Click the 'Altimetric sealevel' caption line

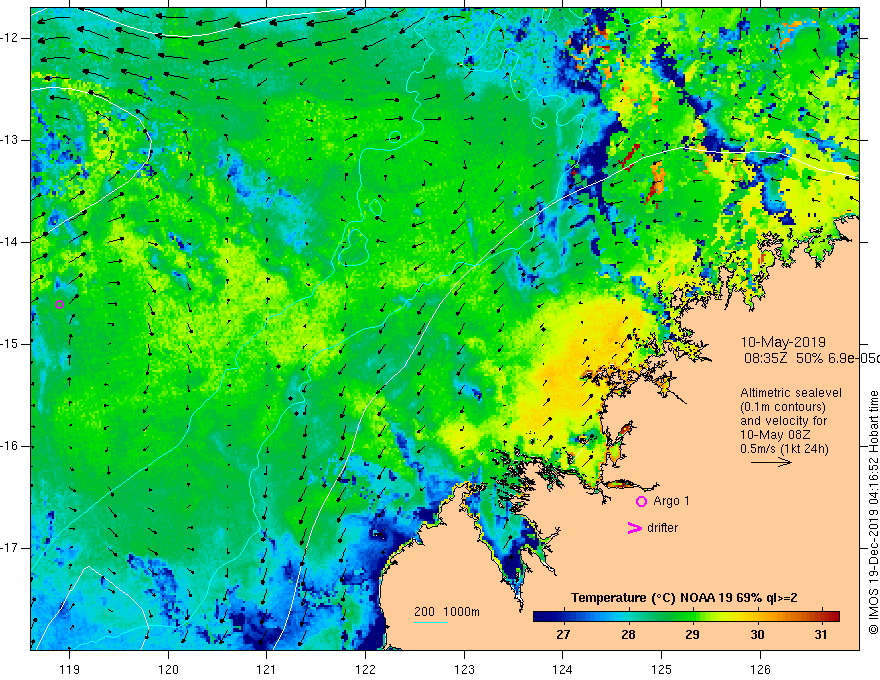click(x=791, y=393)
